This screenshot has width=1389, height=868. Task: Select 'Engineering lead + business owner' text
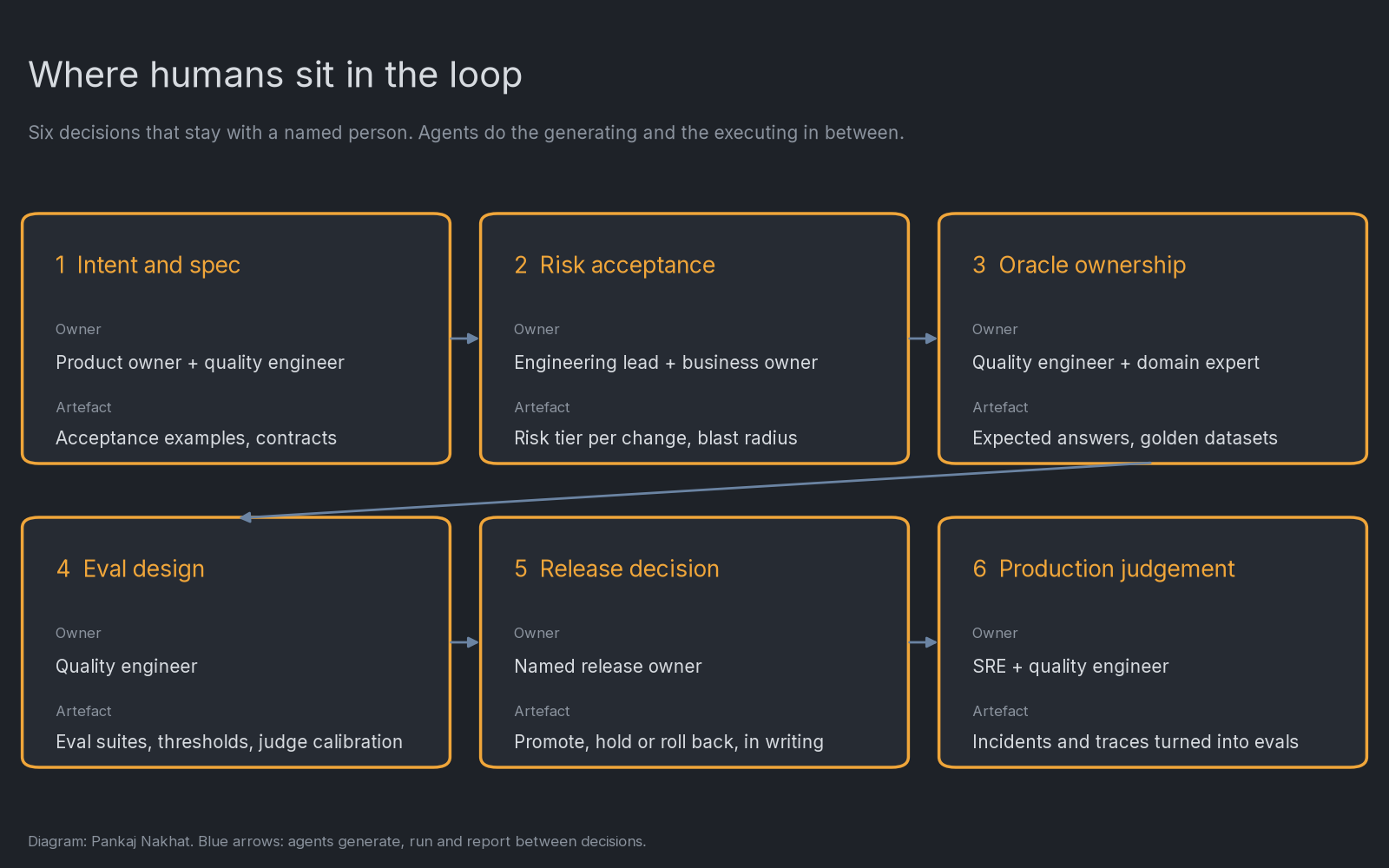point(666,363)
